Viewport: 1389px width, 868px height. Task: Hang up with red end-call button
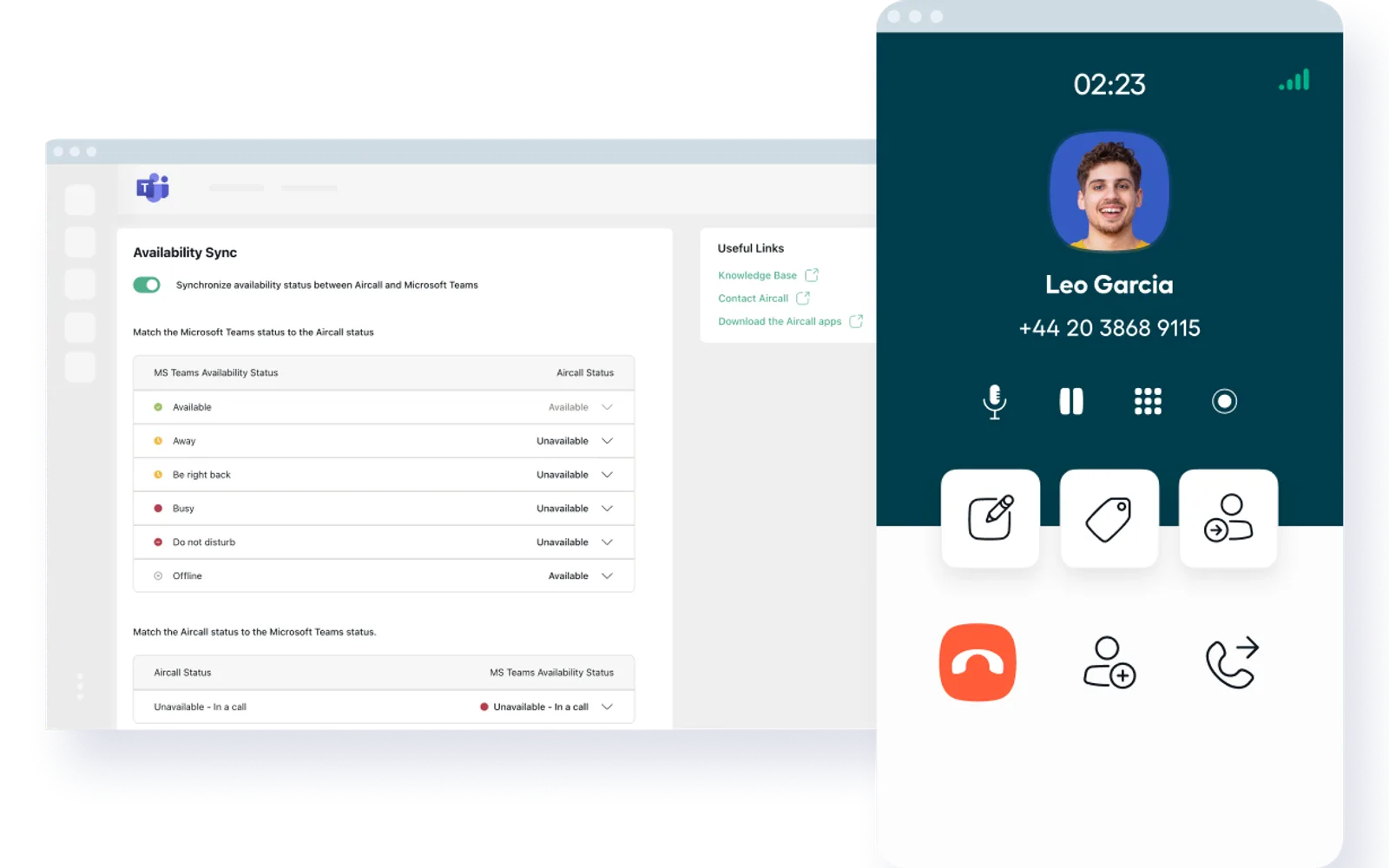(978, 662)
